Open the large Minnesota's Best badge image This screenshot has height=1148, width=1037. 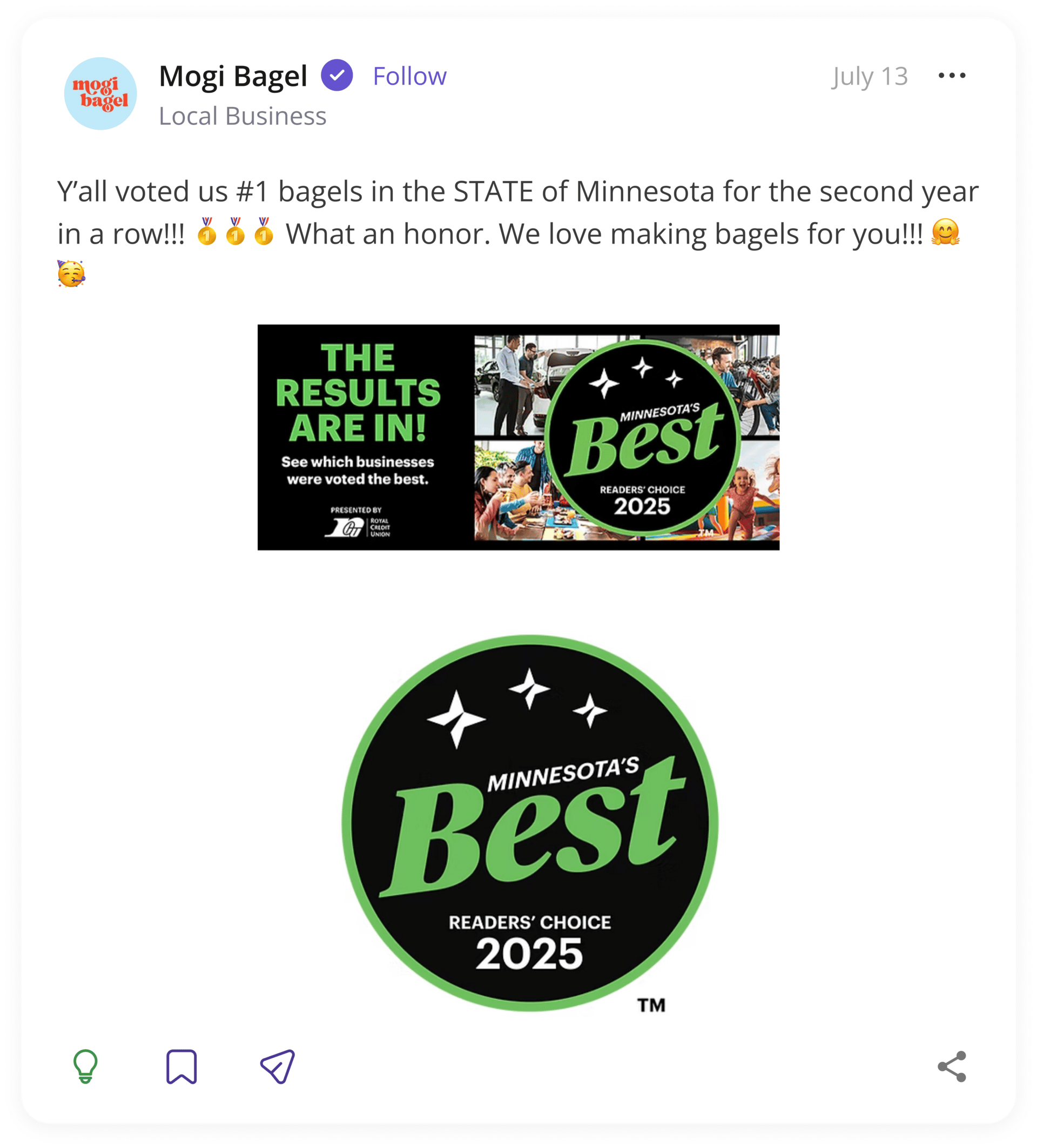click(x=530, y=823)
